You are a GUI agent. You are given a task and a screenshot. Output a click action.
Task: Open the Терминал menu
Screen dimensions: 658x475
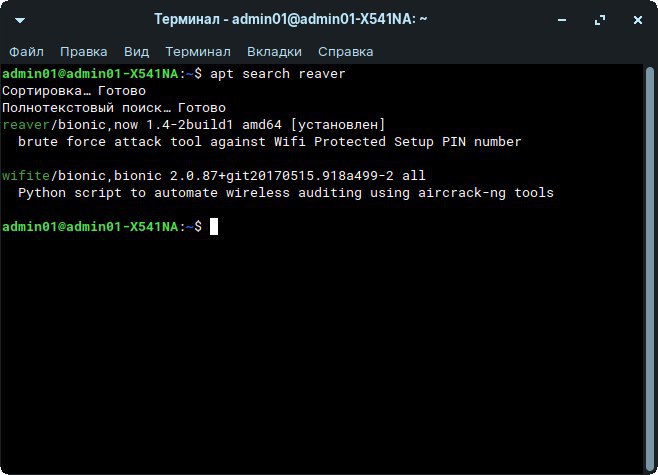pos(198,51)
